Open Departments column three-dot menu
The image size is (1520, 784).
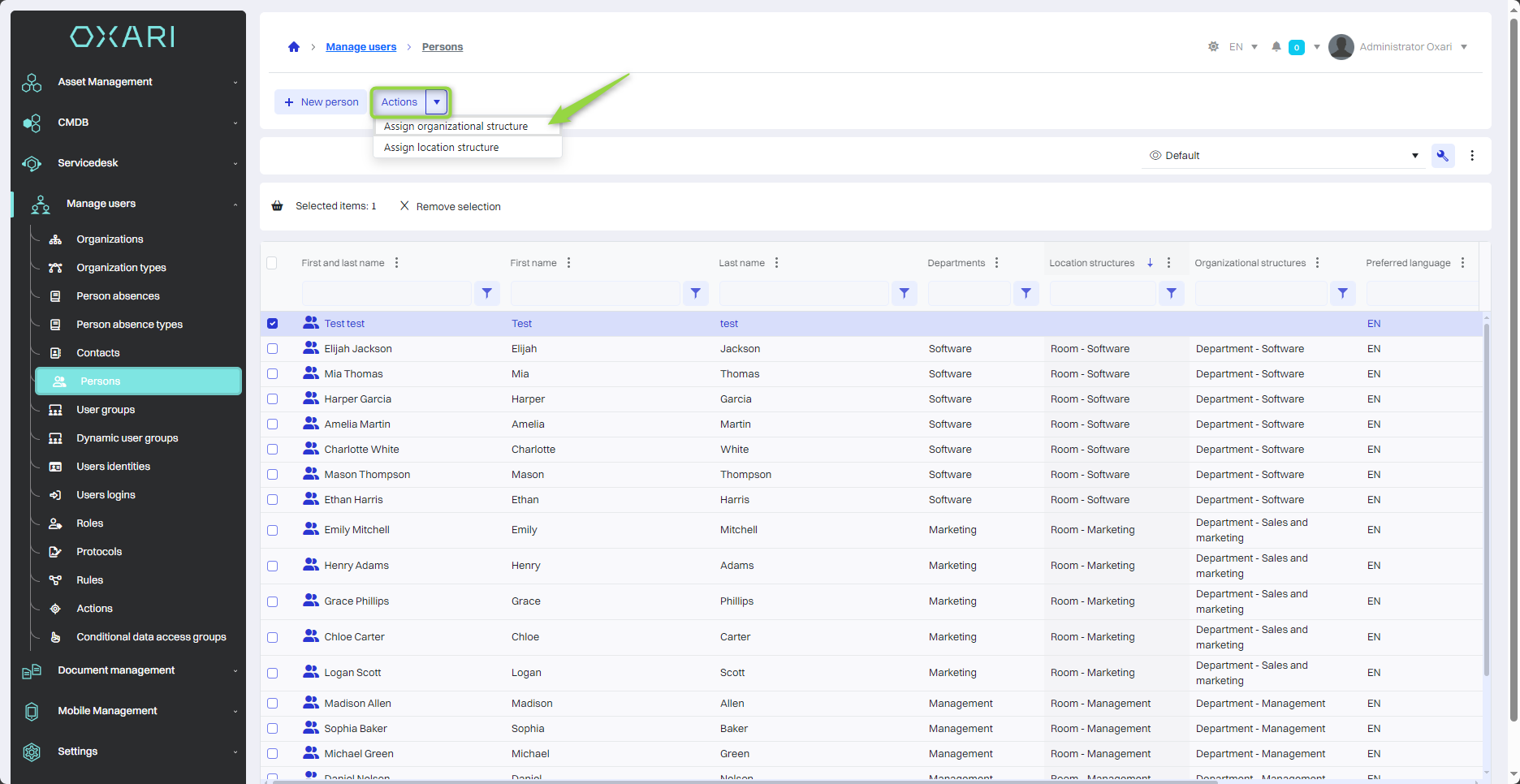click(x=997, y=263)
